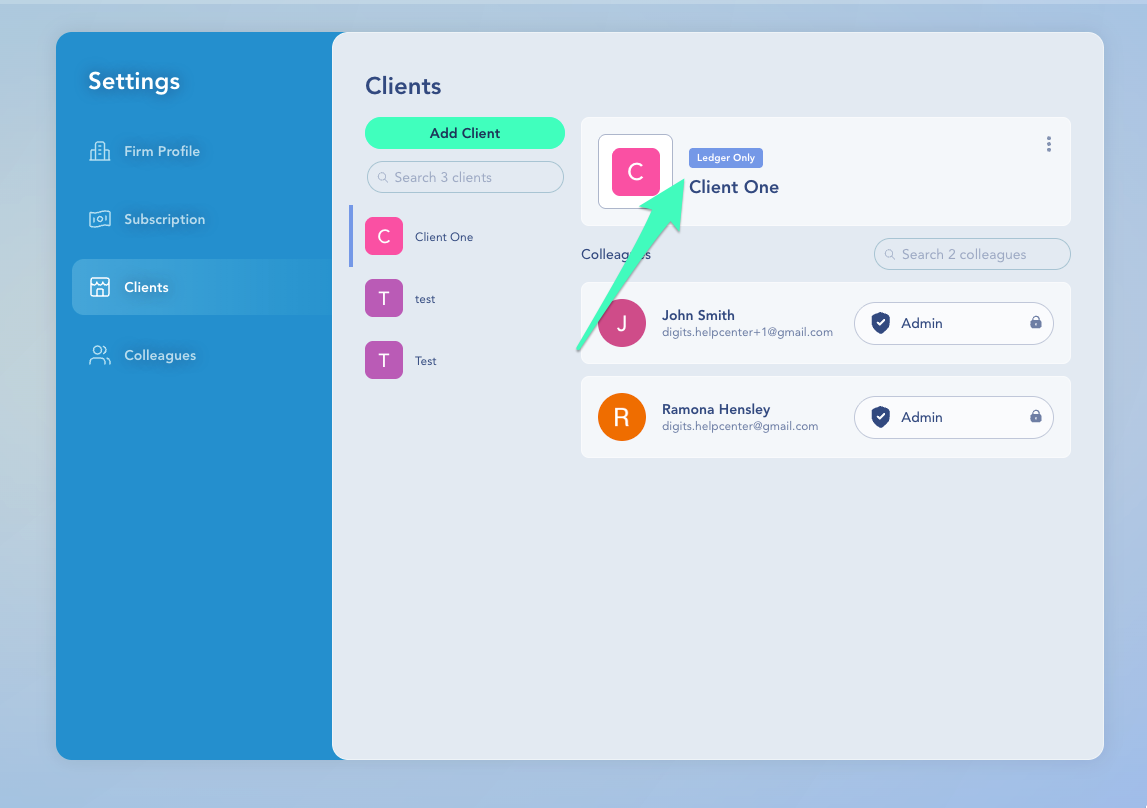Click the Firm Profile building icon

pos(100,151)
